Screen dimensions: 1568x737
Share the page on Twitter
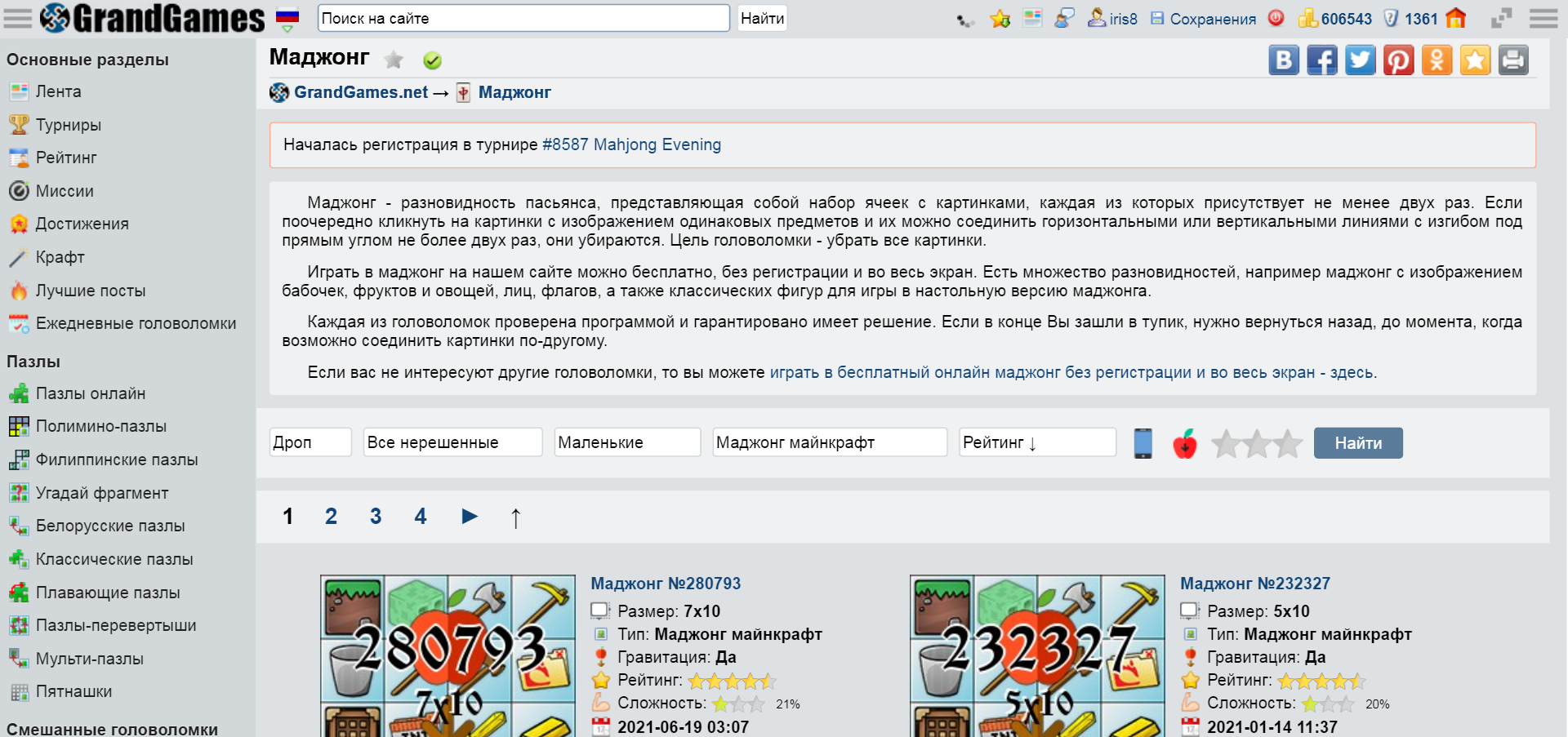pos(1361,60)
